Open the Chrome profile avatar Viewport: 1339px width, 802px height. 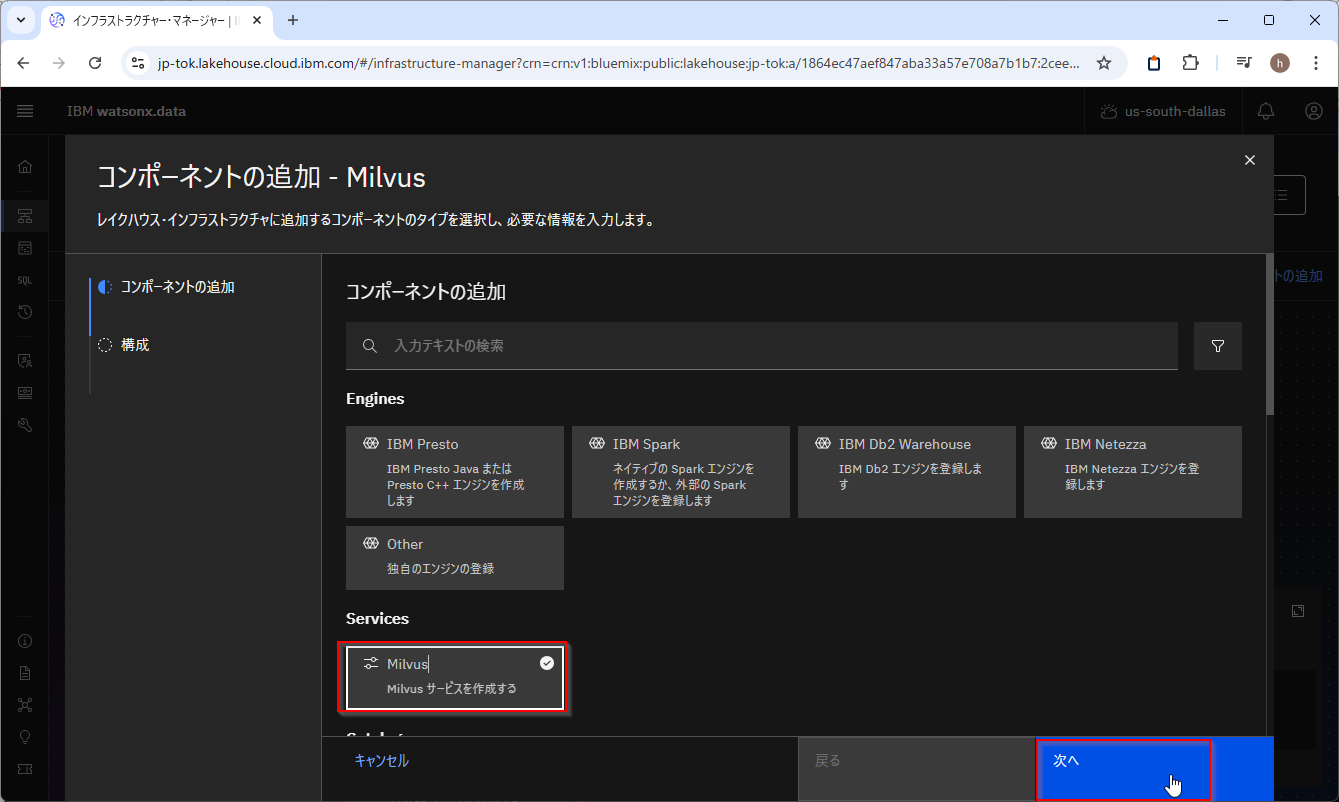point(1280,63)
